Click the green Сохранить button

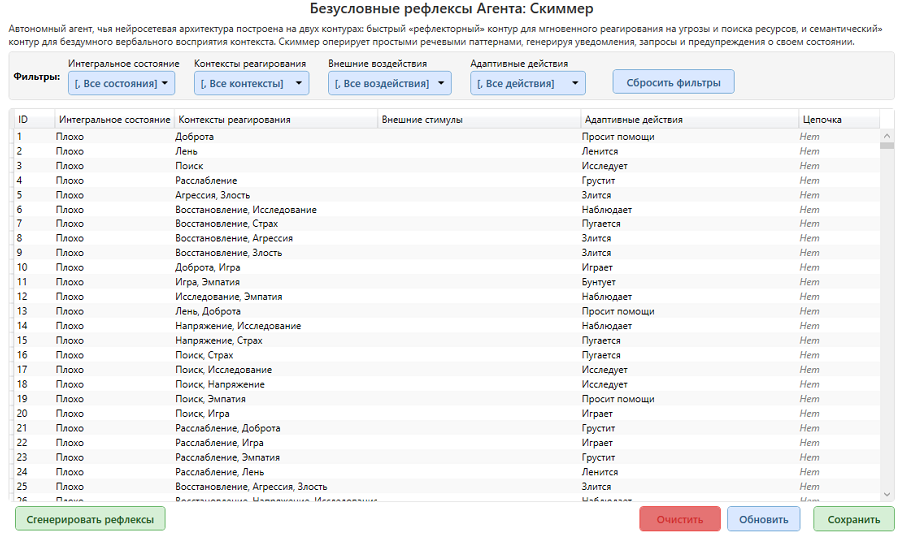pos(853,519)
